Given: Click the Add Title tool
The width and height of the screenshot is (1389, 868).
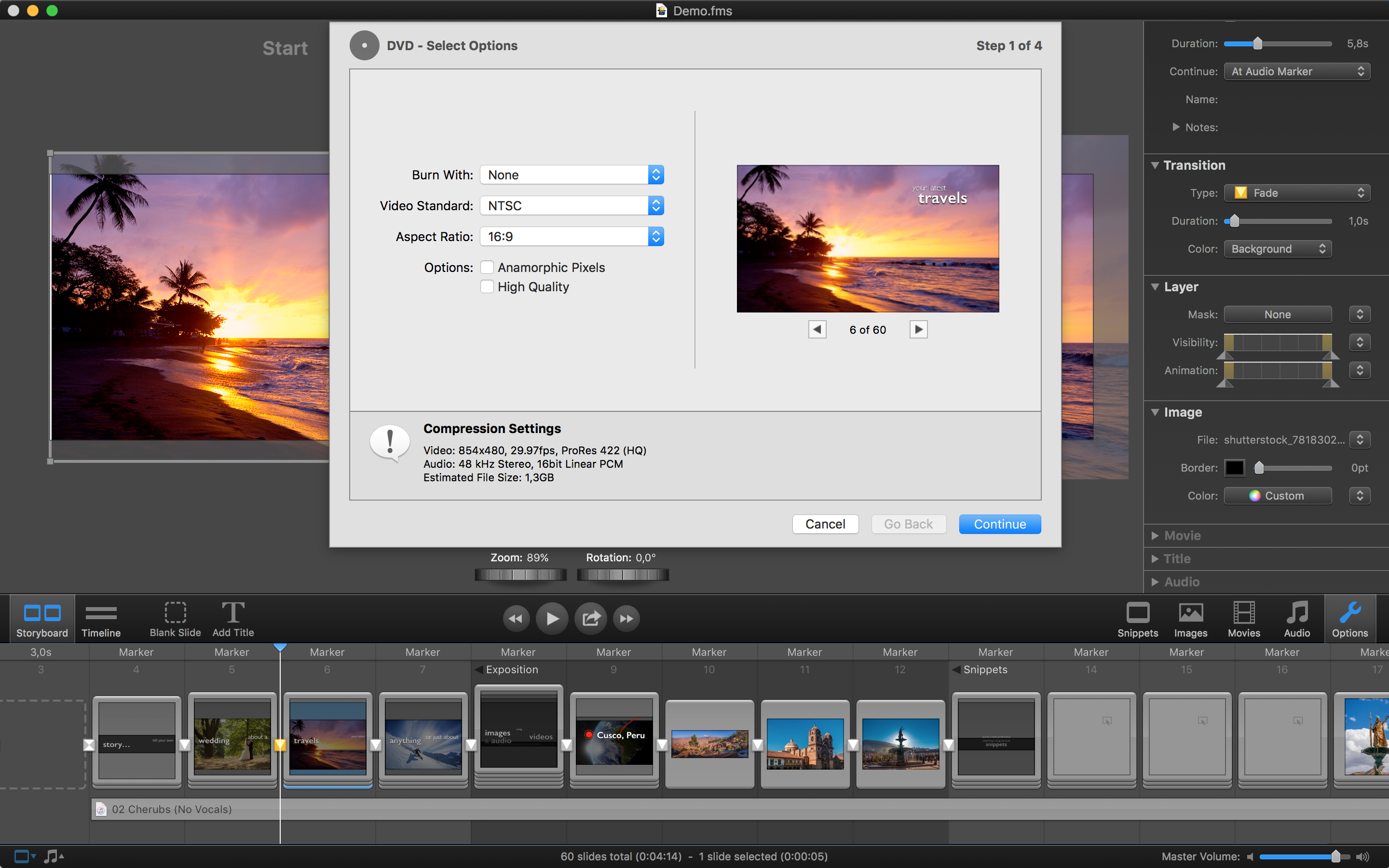Looking at the screenshot, I should tap(233, 620).
